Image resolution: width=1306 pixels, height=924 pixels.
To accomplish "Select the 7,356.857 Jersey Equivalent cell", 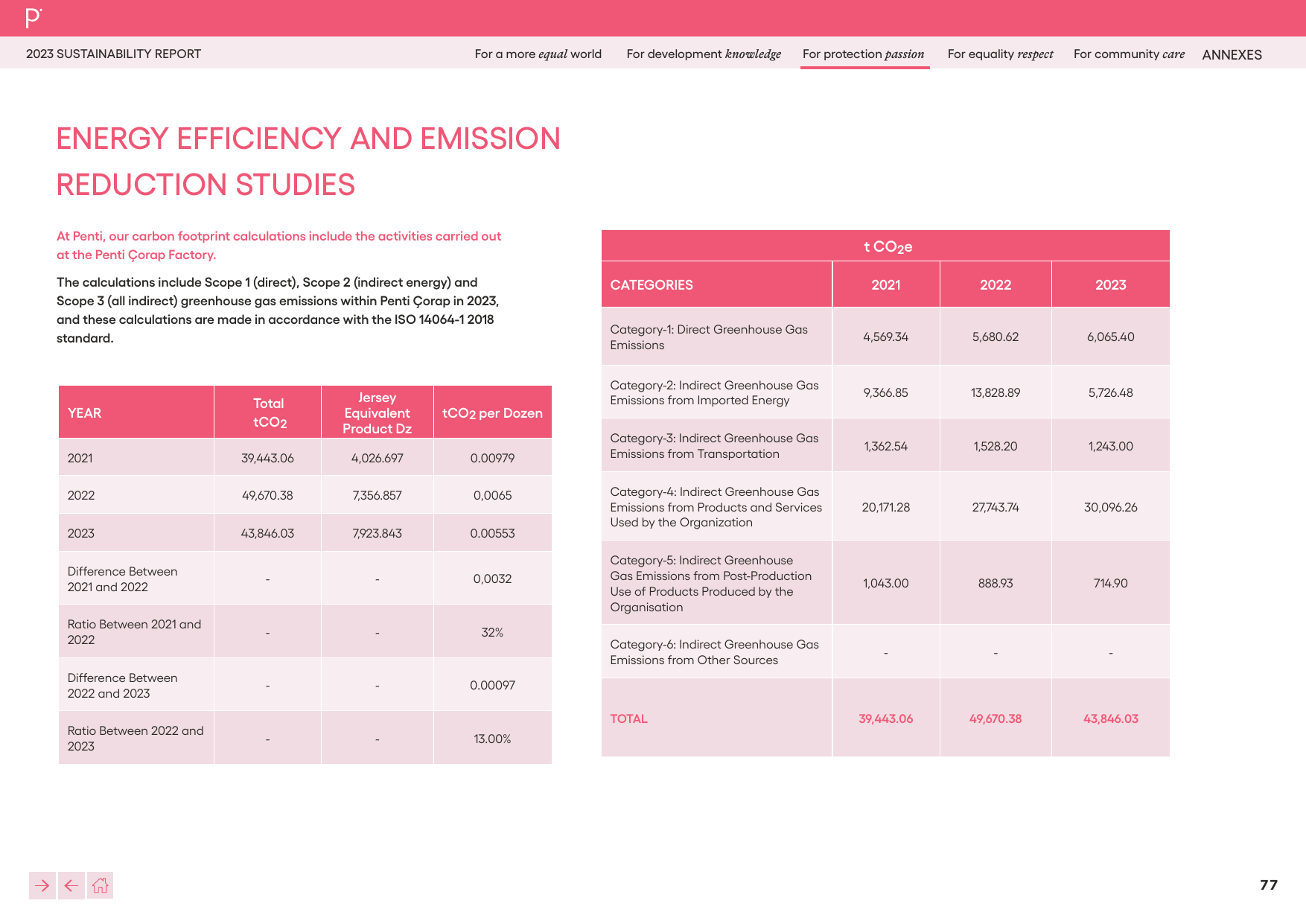I will pos(377,495).
